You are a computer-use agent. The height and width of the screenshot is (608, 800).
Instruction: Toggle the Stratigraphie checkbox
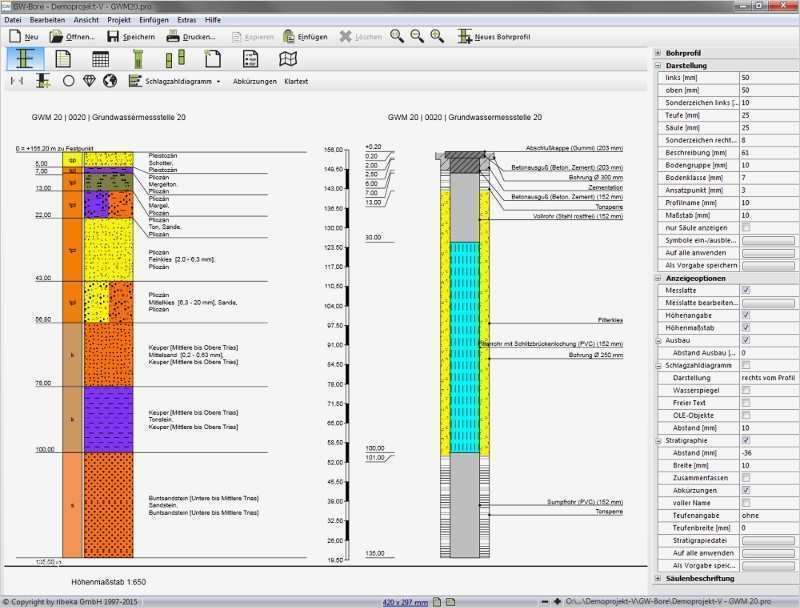click(746, 440)
